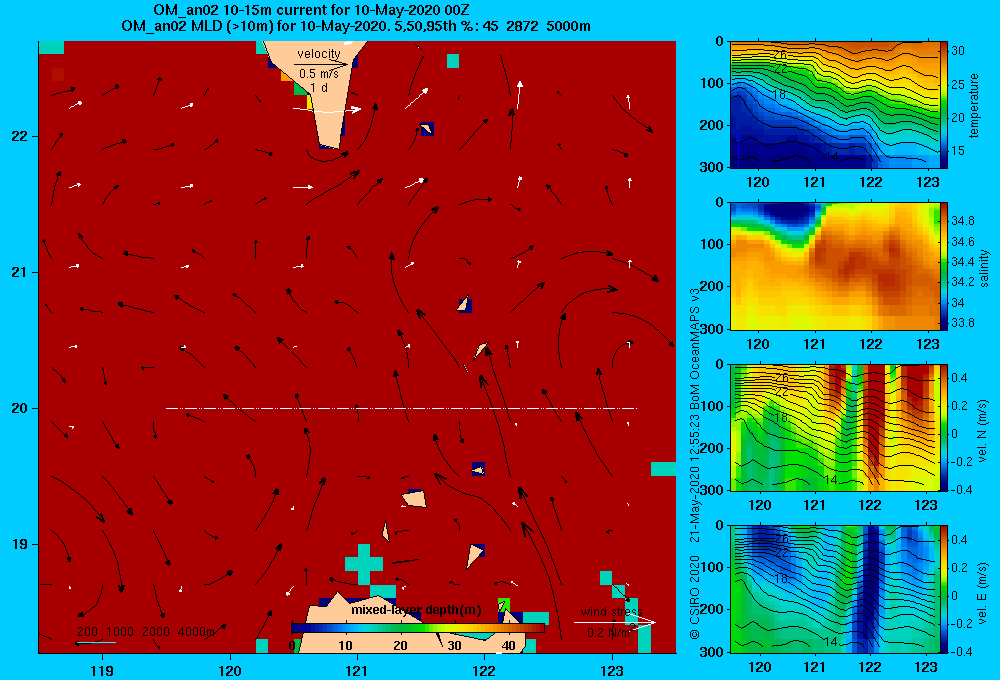Click the "21-May-2020 12:55:23" timestamp text
This screenshot has height=680, width=1000.
pos(695,478)
